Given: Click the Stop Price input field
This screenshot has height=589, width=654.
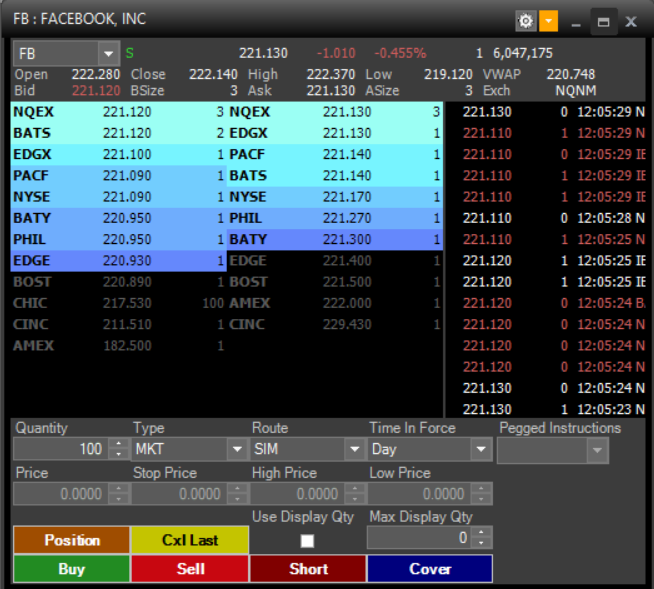Looking at the screenshot, I should click(x=180, y=494).
